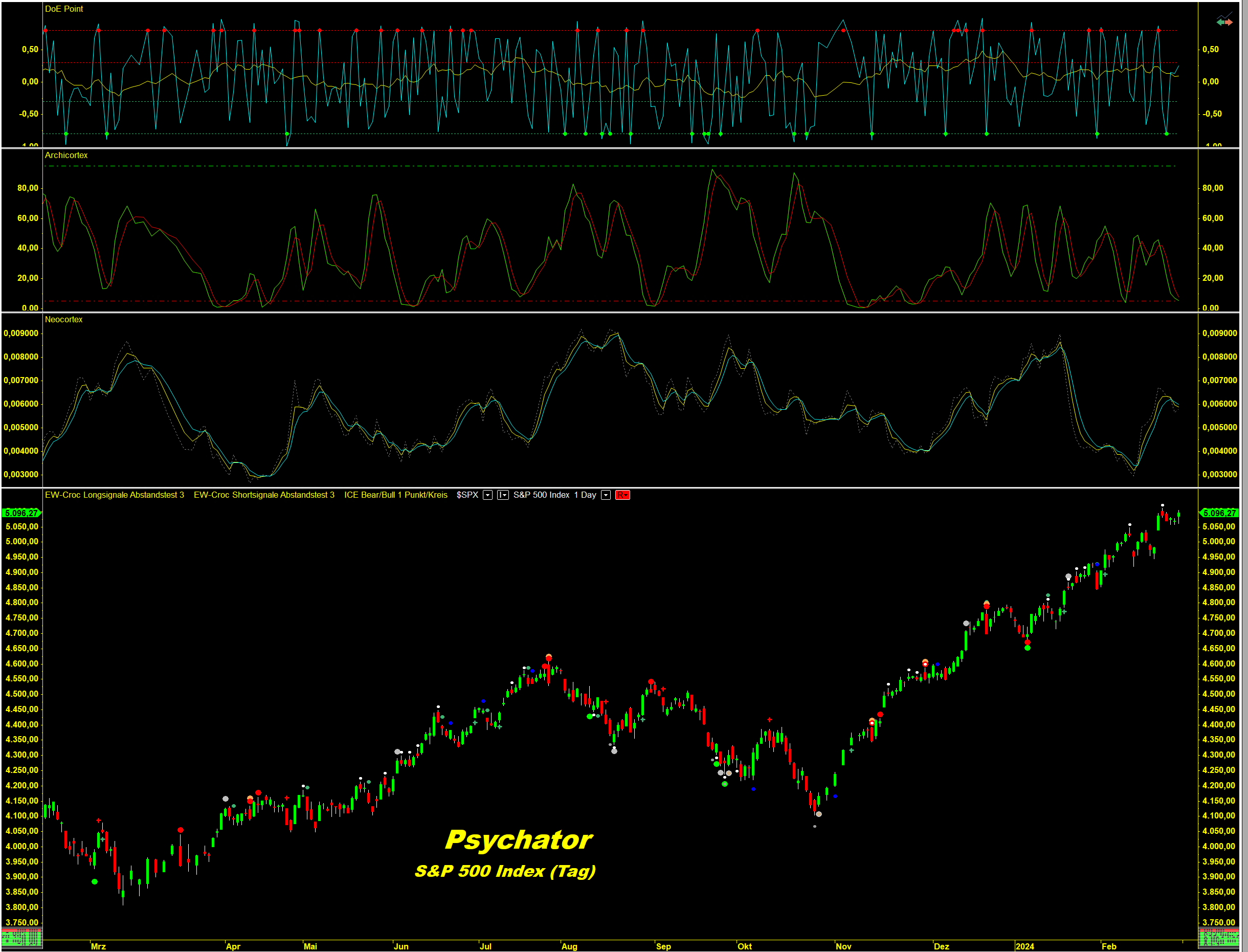Click the DoE Point panel title
The width and height of the screenshot is (1248, 952).
click(64, 9)
